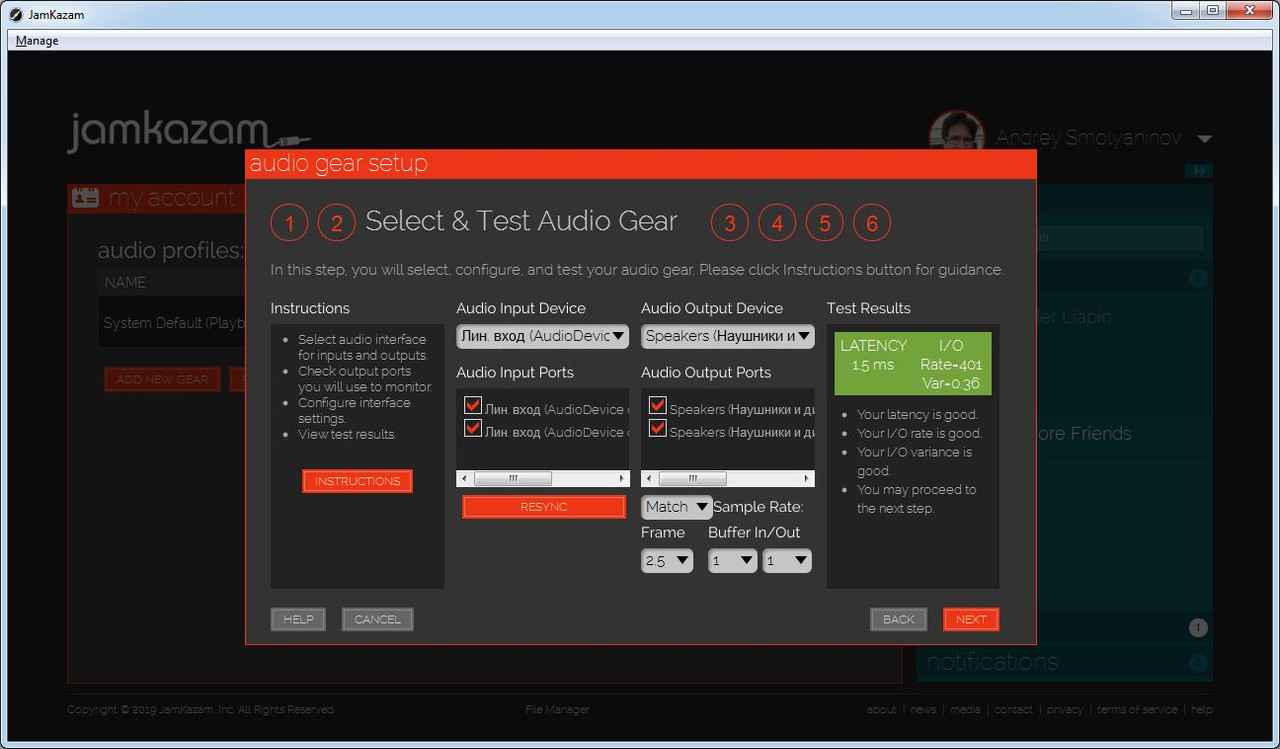The width and height of the screenshot is (1280, 749).
Task: Open the terms of service link
Action: coord(1137,709)
